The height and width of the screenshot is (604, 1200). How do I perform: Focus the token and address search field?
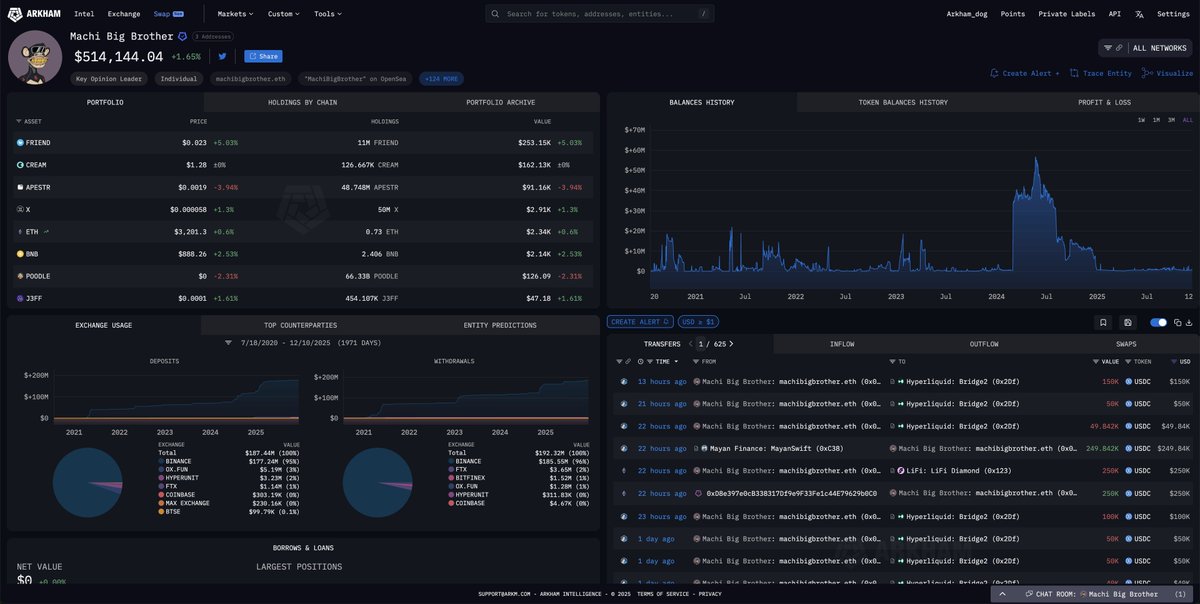click(x=600, y=14)
